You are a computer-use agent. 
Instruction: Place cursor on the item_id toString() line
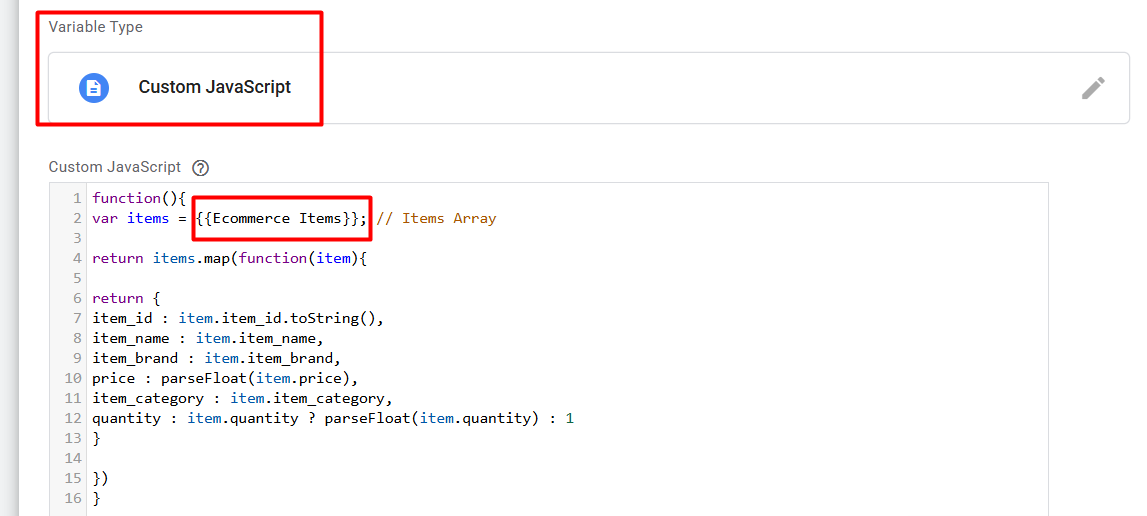tap(237, 318)
